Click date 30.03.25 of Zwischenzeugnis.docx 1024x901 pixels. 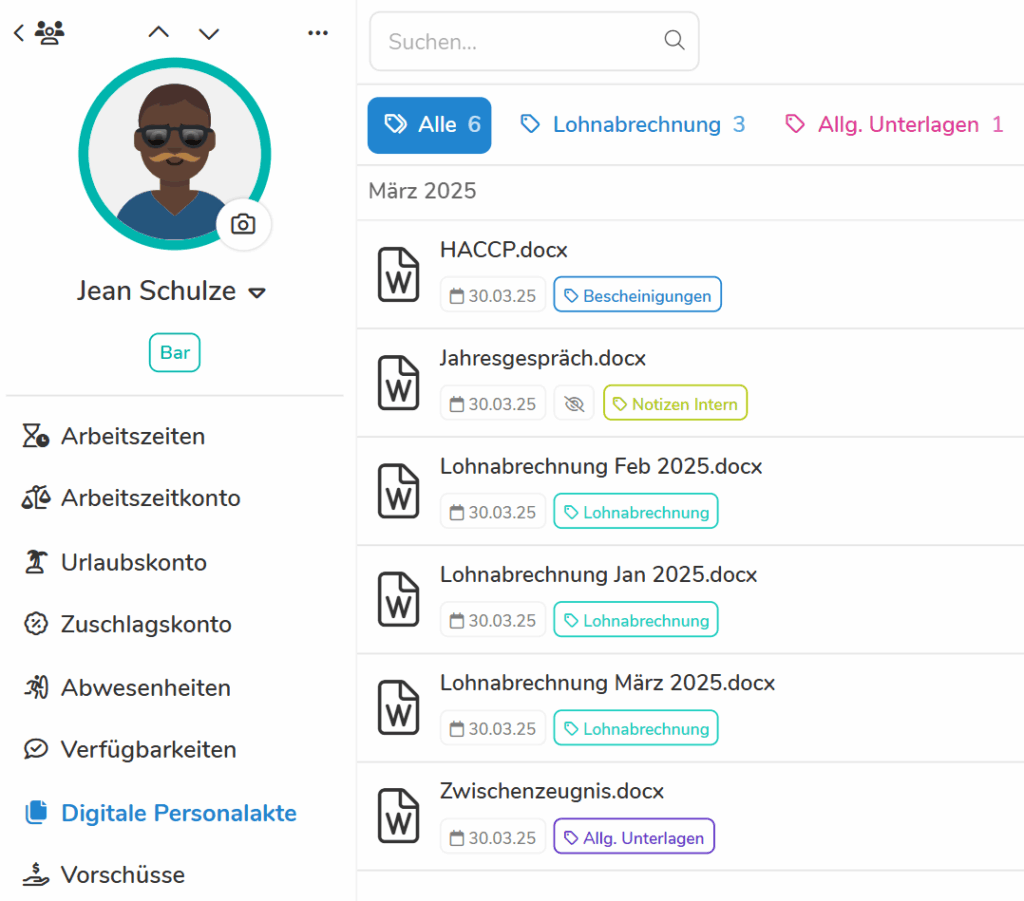pyautogui.click(x=493, y=837)
